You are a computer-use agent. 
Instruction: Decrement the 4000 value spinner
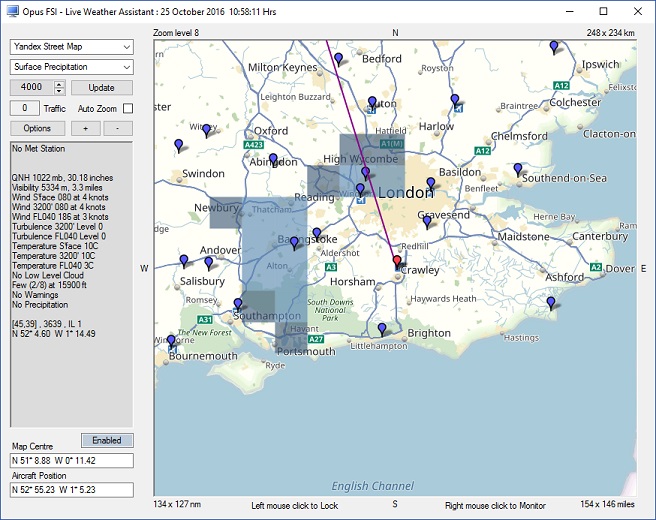[x=59, y=91]
